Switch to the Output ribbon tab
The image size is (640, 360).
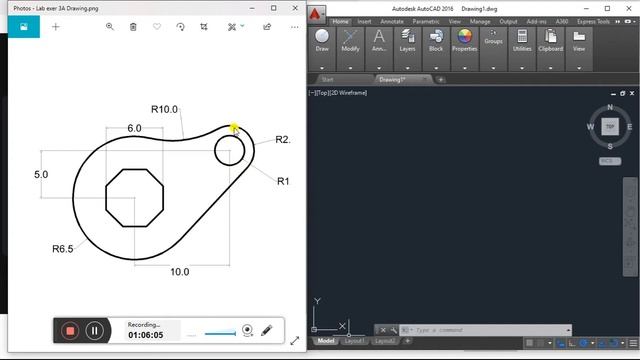508,22
